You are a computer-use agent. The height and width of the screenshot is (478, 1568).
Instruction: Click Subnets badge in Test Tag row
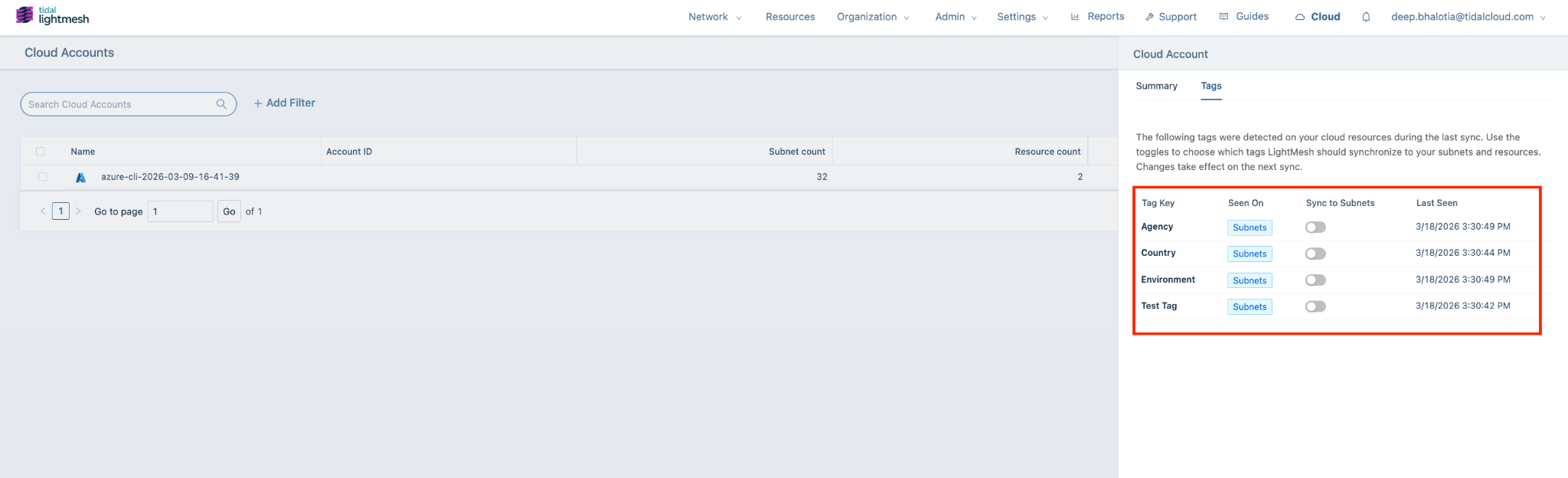[x=1249, y=306]
